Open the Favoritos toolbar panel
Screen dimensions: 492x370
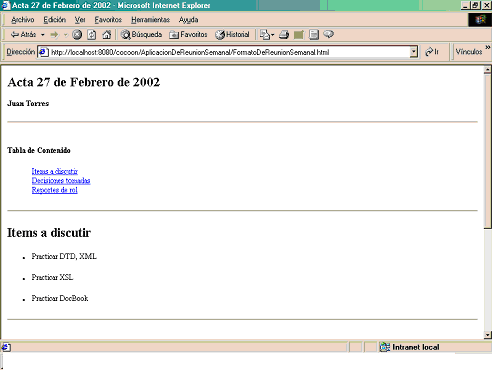point(188,35)
